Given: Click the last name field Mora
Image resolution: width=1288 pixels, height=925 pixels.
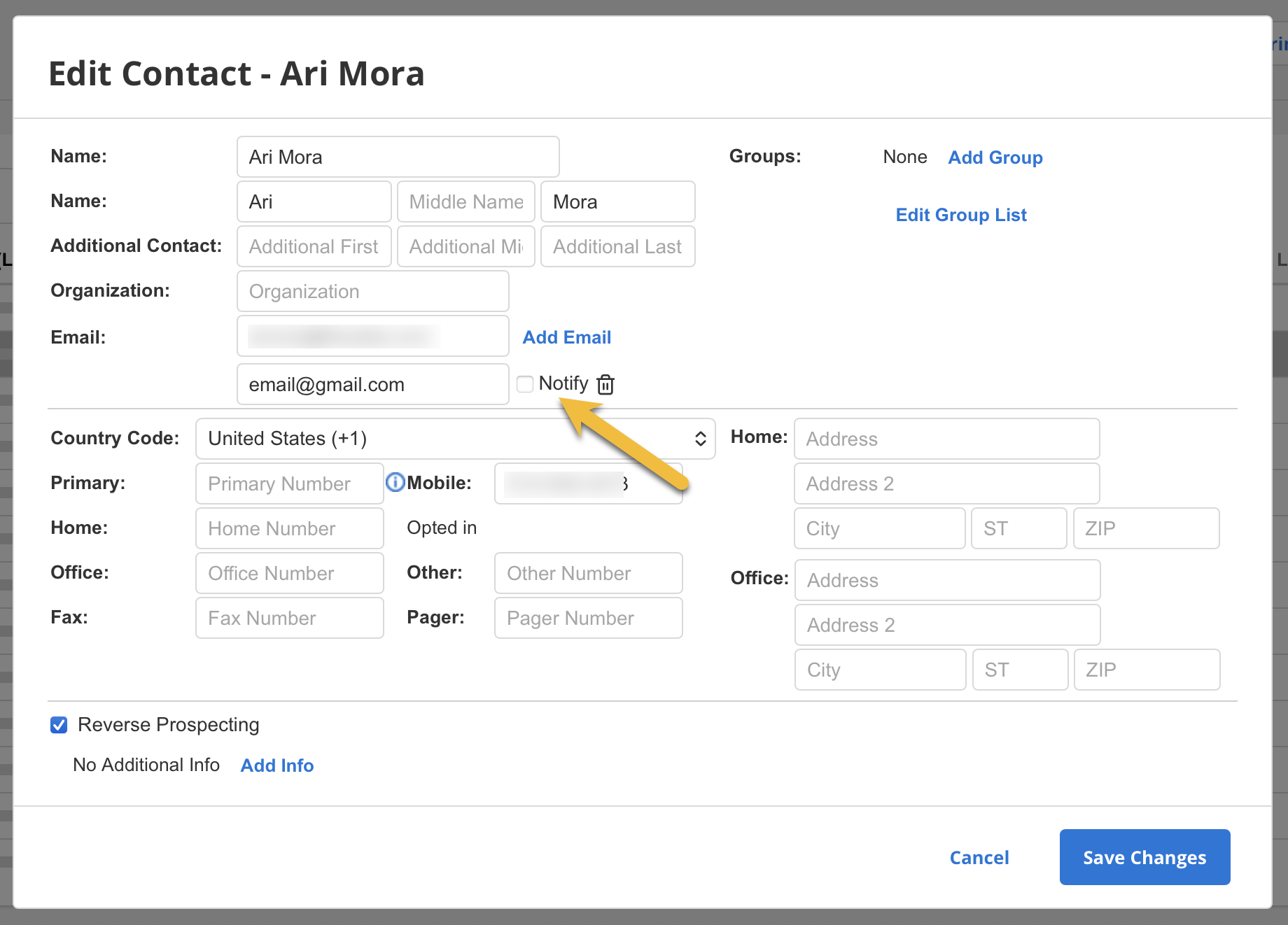Looking at the screenshot, I should [x=618, y=202].
